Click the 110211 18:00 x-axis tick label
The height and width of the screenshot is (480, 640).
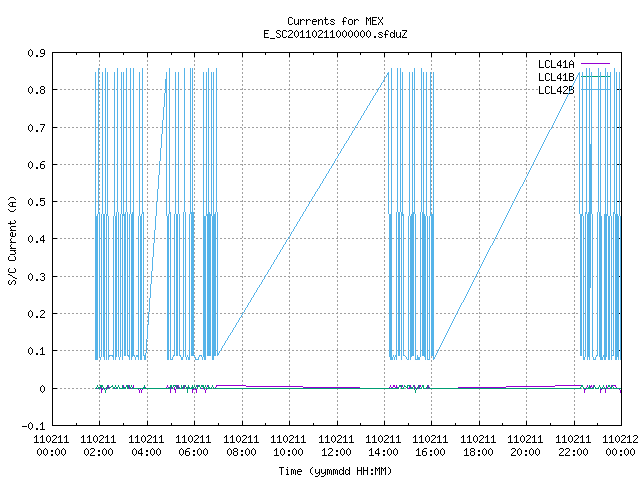478,446
